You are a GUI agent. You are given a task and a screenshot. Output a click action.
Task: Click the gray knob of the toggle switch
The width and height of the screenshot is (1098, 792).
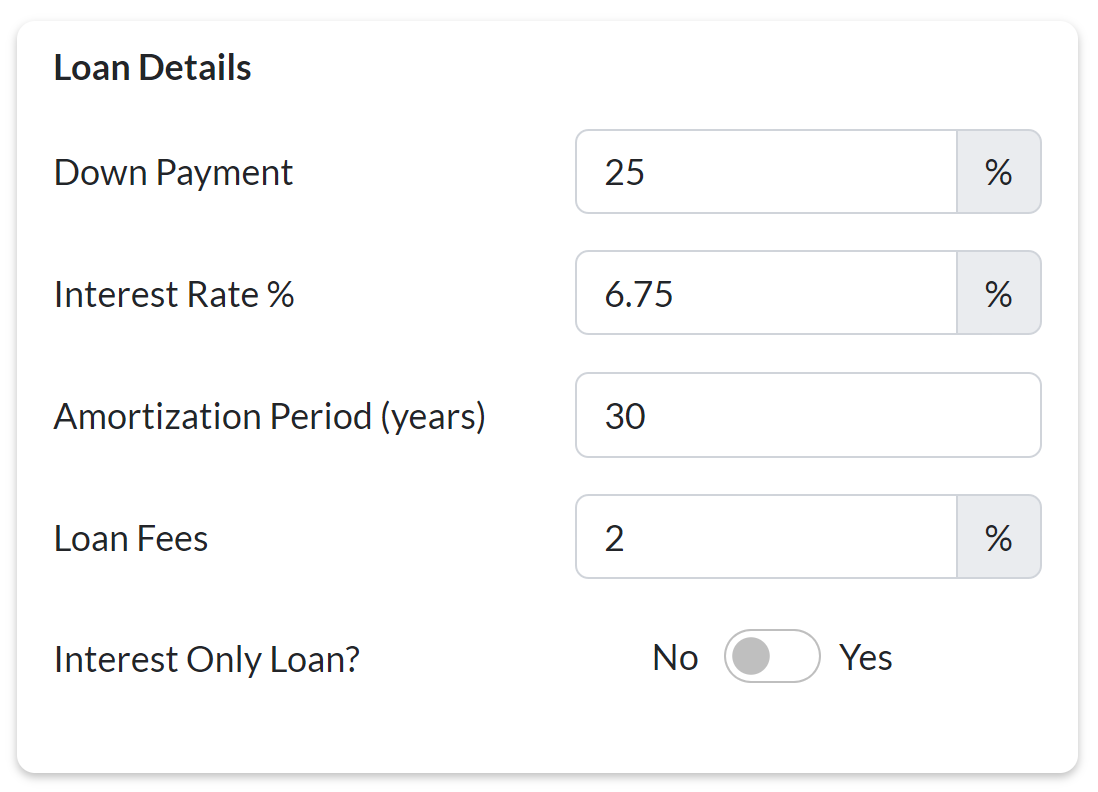751,657
